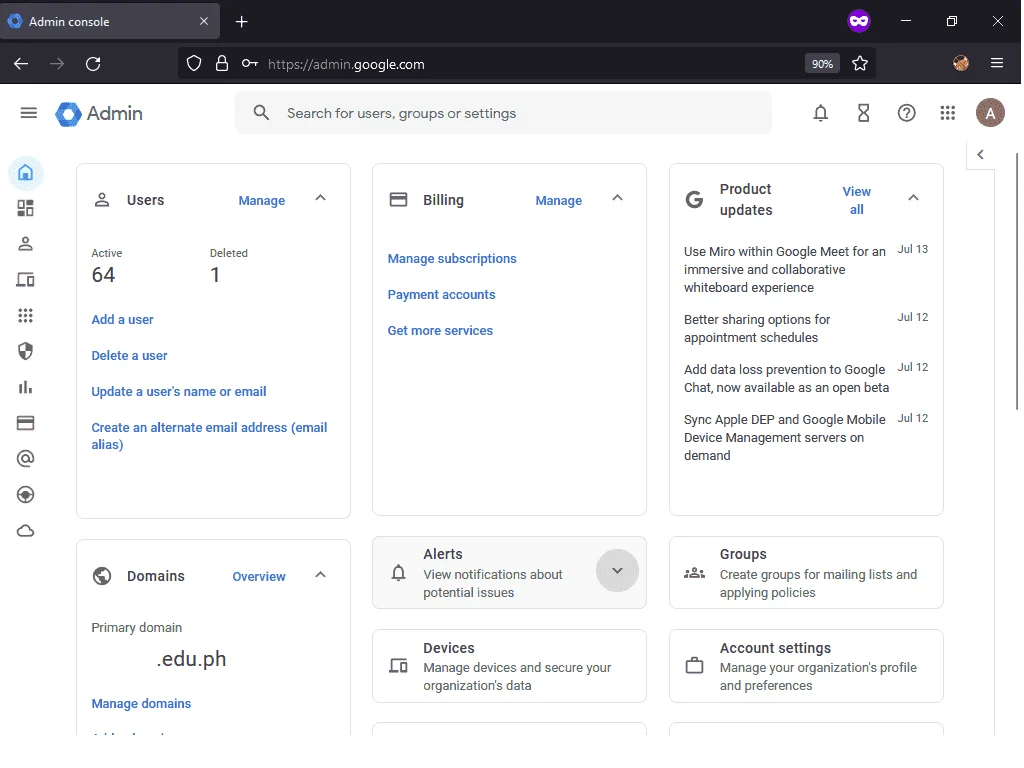Click Manage in the Users card
Viewport: 1024px width, 768px height.
pyautogui.click(x=262, y=200)
